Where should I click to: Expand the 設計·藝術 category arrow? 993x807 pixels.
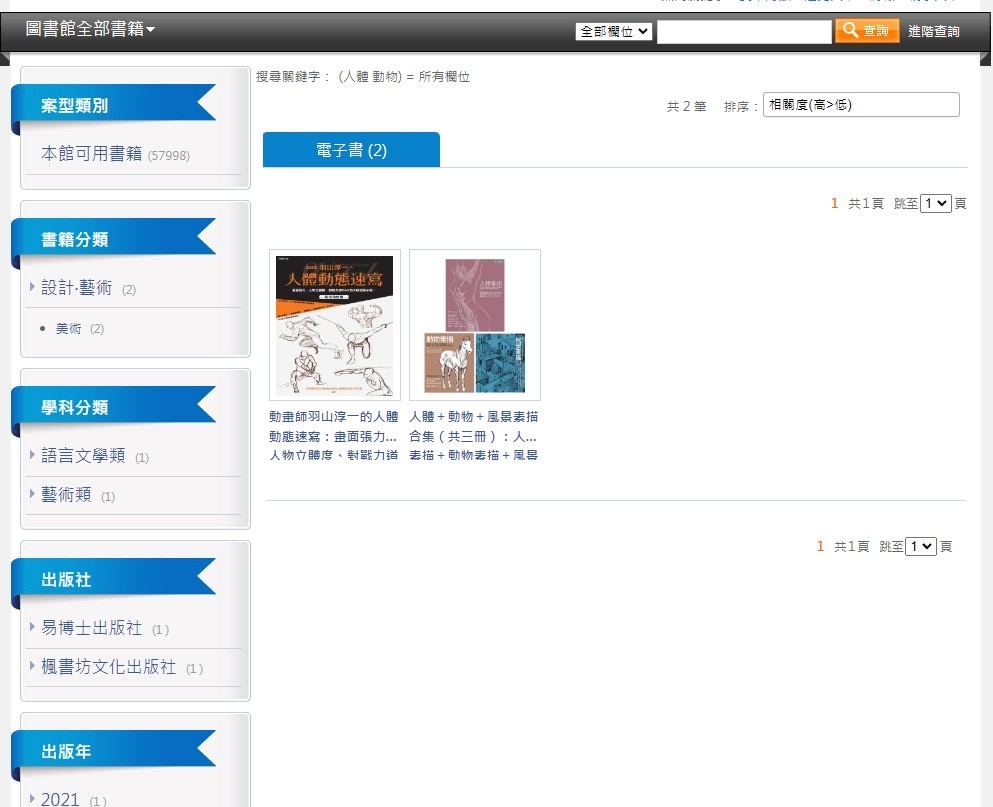point(32,287)
